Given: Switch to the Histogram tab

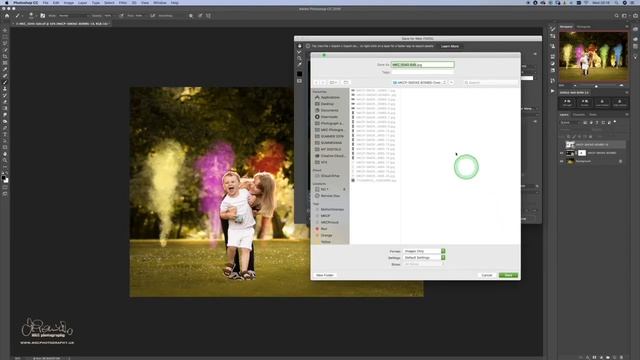Looking at the screenshot, I should (x=583, y=27).
